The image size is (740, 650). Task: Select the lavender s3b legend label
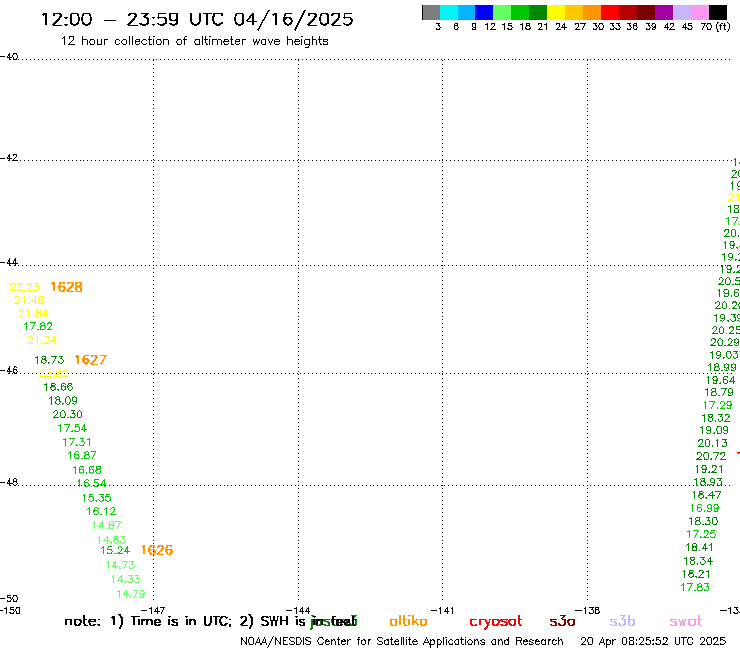coord(622,621)
